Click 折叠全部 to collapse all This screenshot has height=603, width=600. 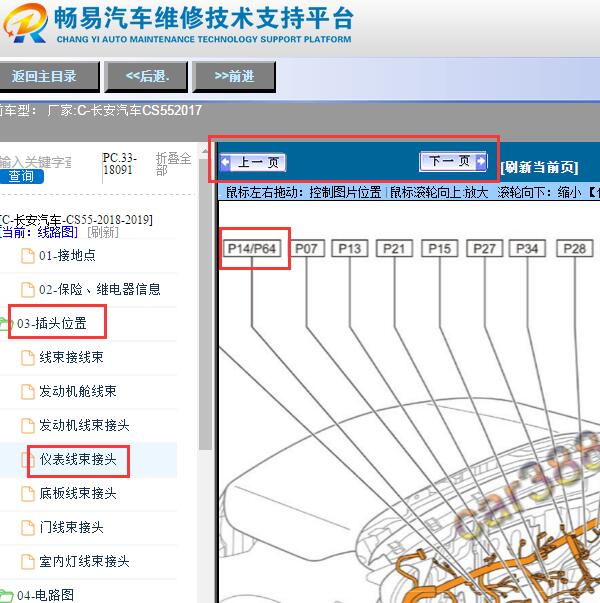pos(173,163)
